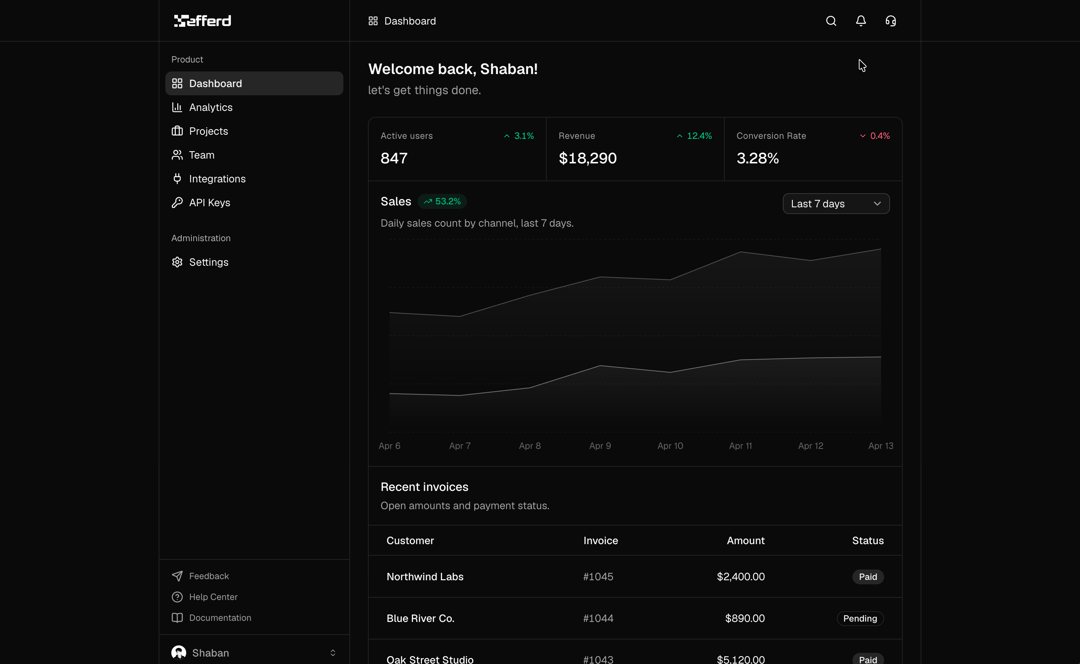Go to Dashboard in sidebar
This screenshot has width=1080, height=664.
254,83
